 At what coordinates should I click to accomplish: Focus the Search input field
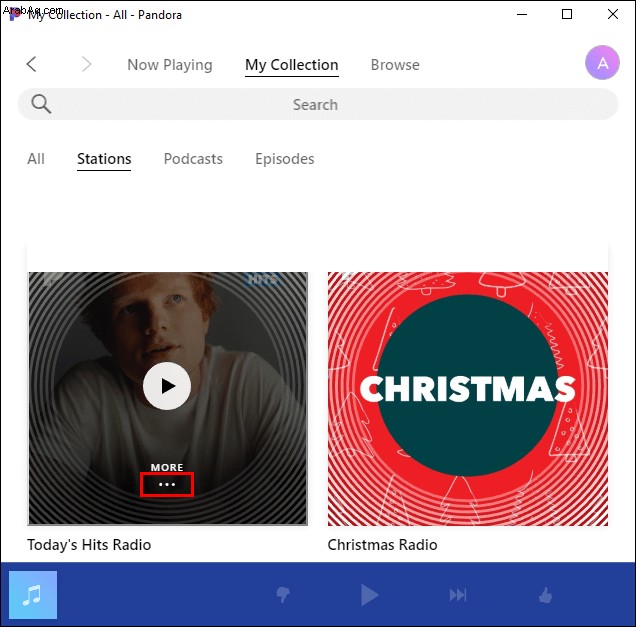(318, 104)
